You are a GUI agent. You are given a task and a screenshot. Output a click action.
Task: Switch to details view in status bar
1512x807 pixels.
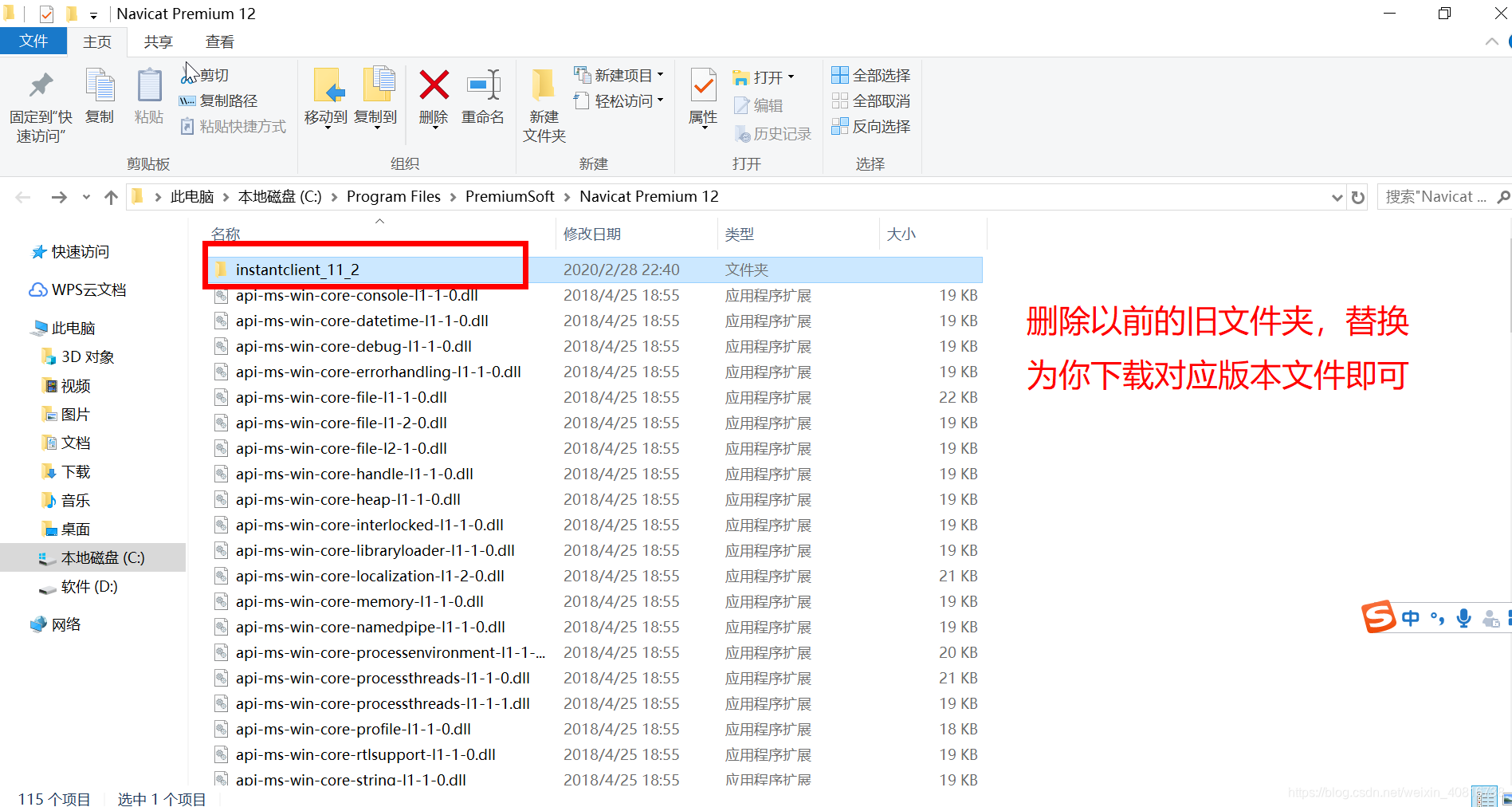tap(1485, 797)
